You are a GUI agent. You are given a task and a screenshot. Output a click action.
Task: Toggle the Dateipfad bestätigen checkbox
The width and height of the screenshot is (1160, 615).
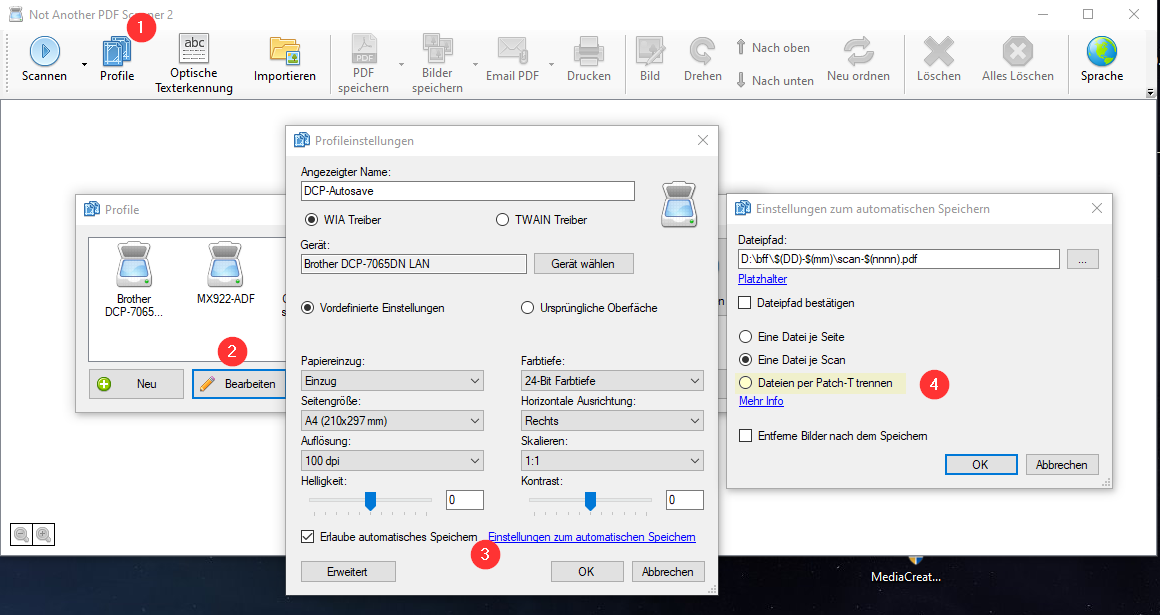[x=745, y=303]
